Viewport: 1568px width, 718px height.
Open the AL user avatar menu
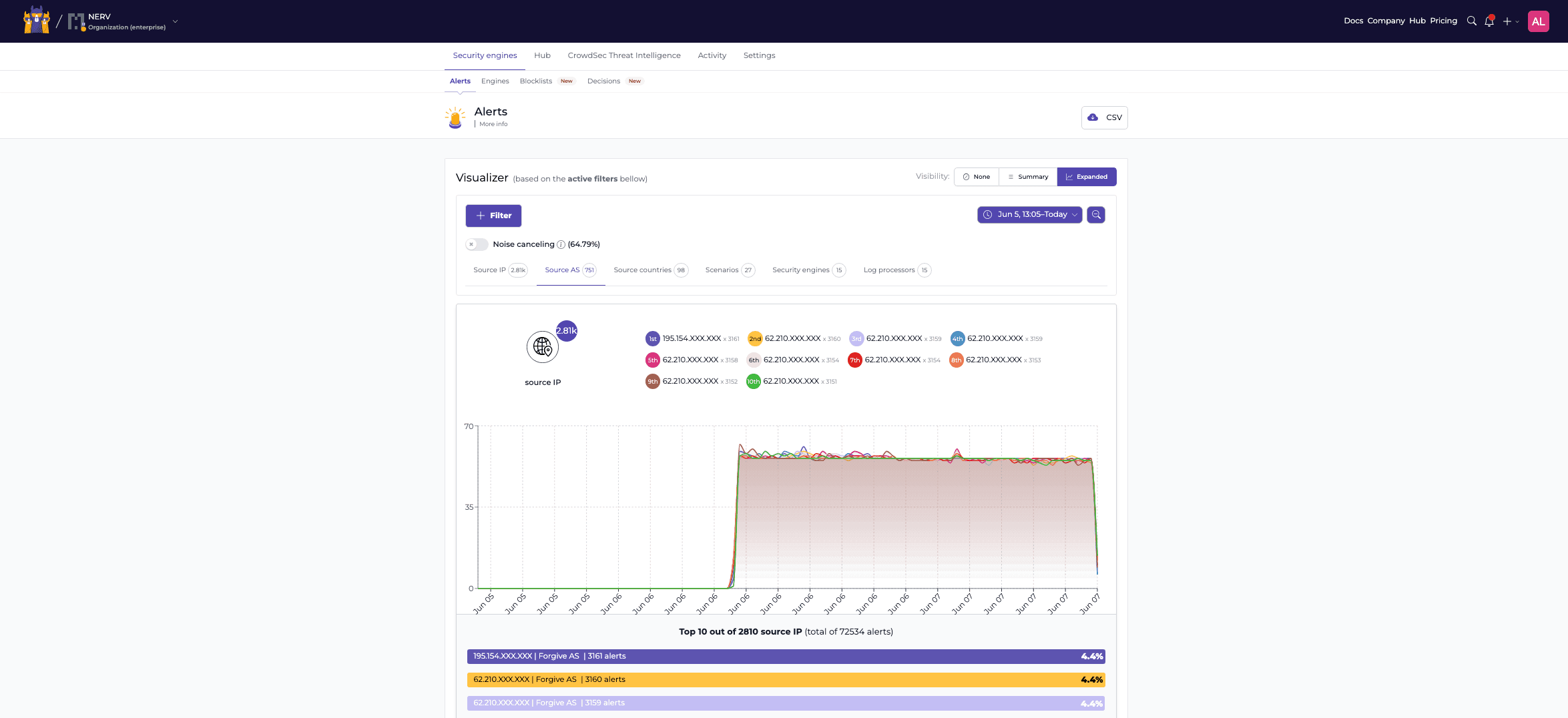(x=1538, y=21)
